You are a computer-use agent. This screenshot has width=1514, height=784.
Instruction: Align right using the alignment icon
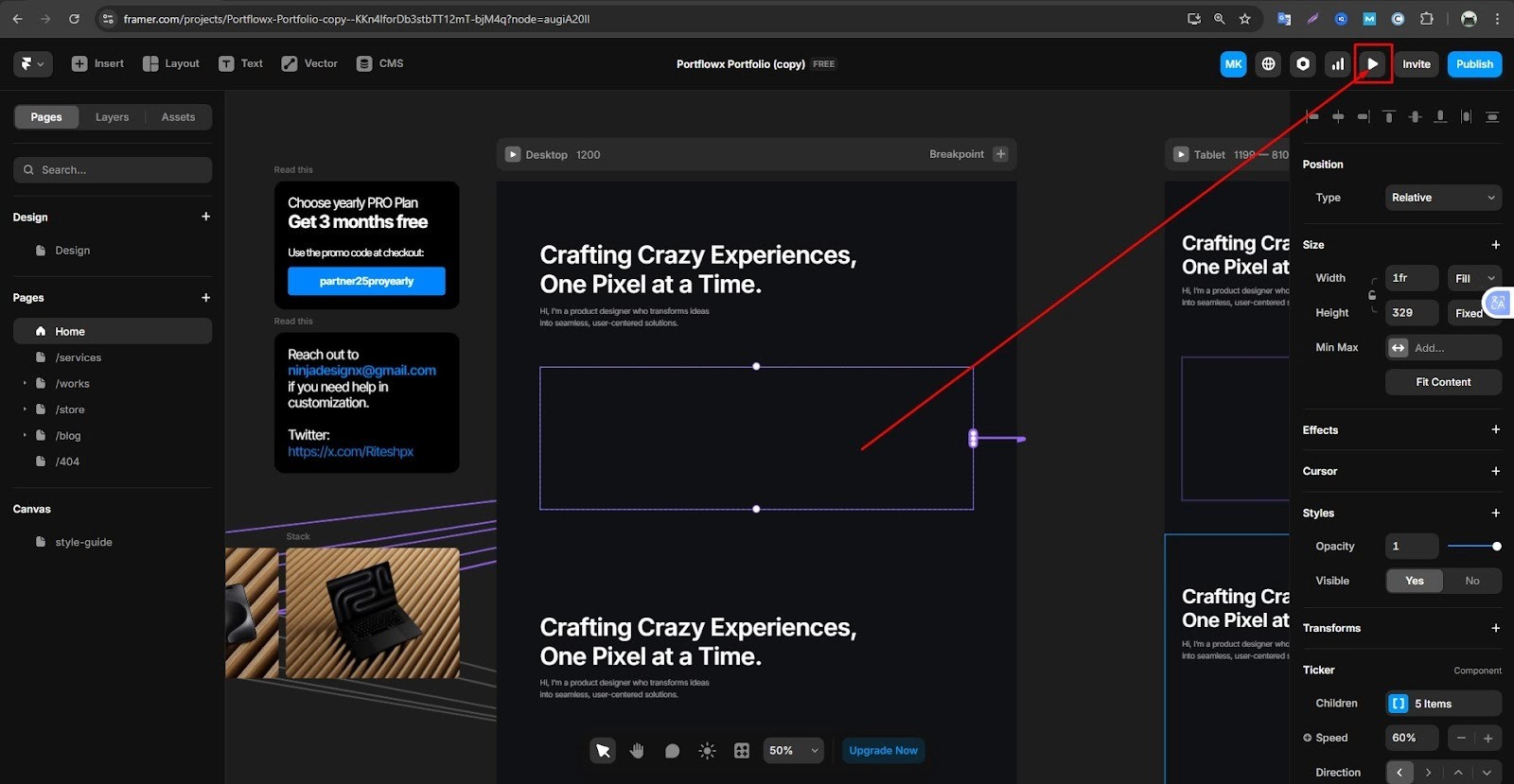click(x=1364, y=116)
